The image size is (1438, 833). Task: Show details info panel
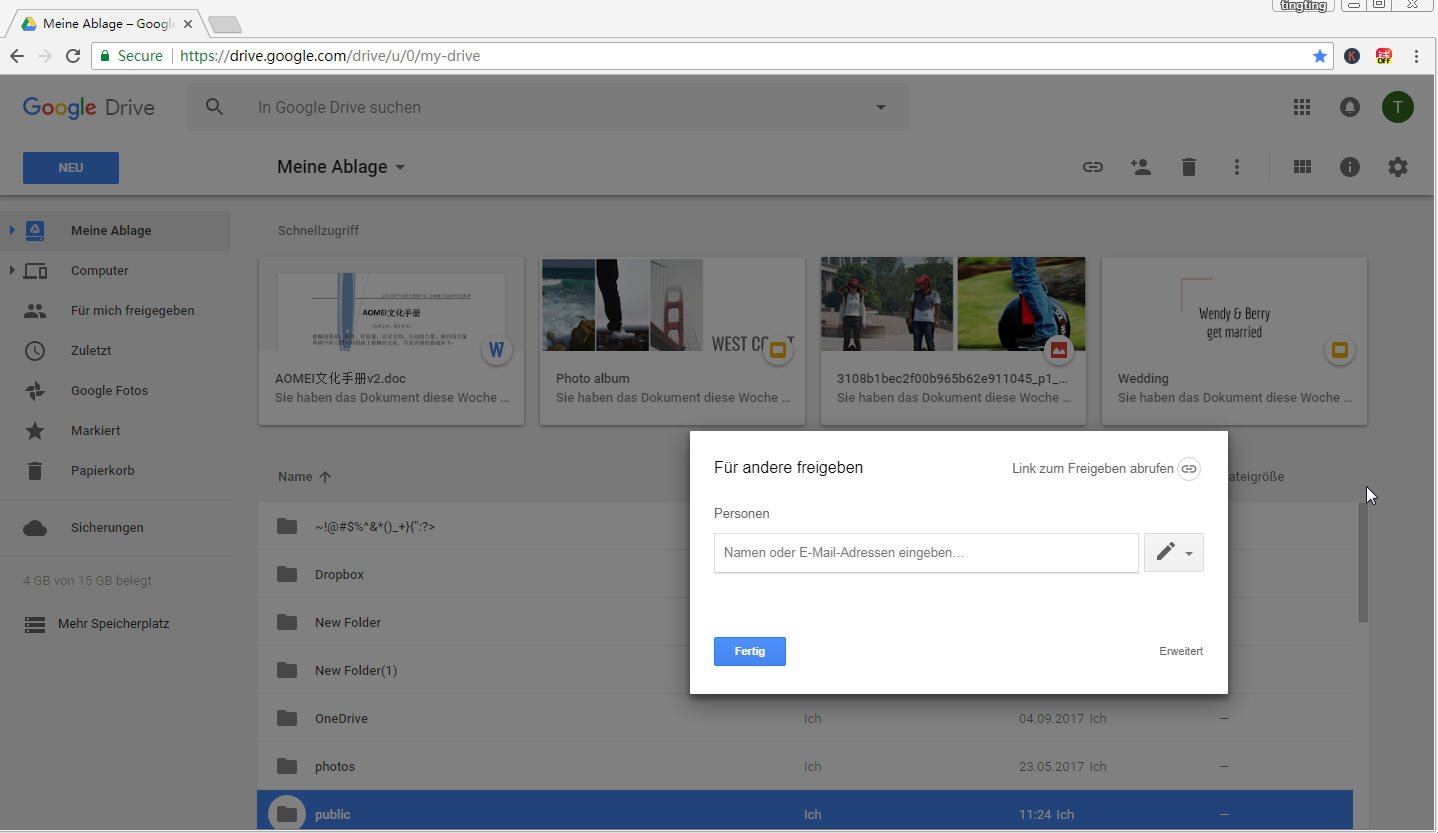(1350, 167)
